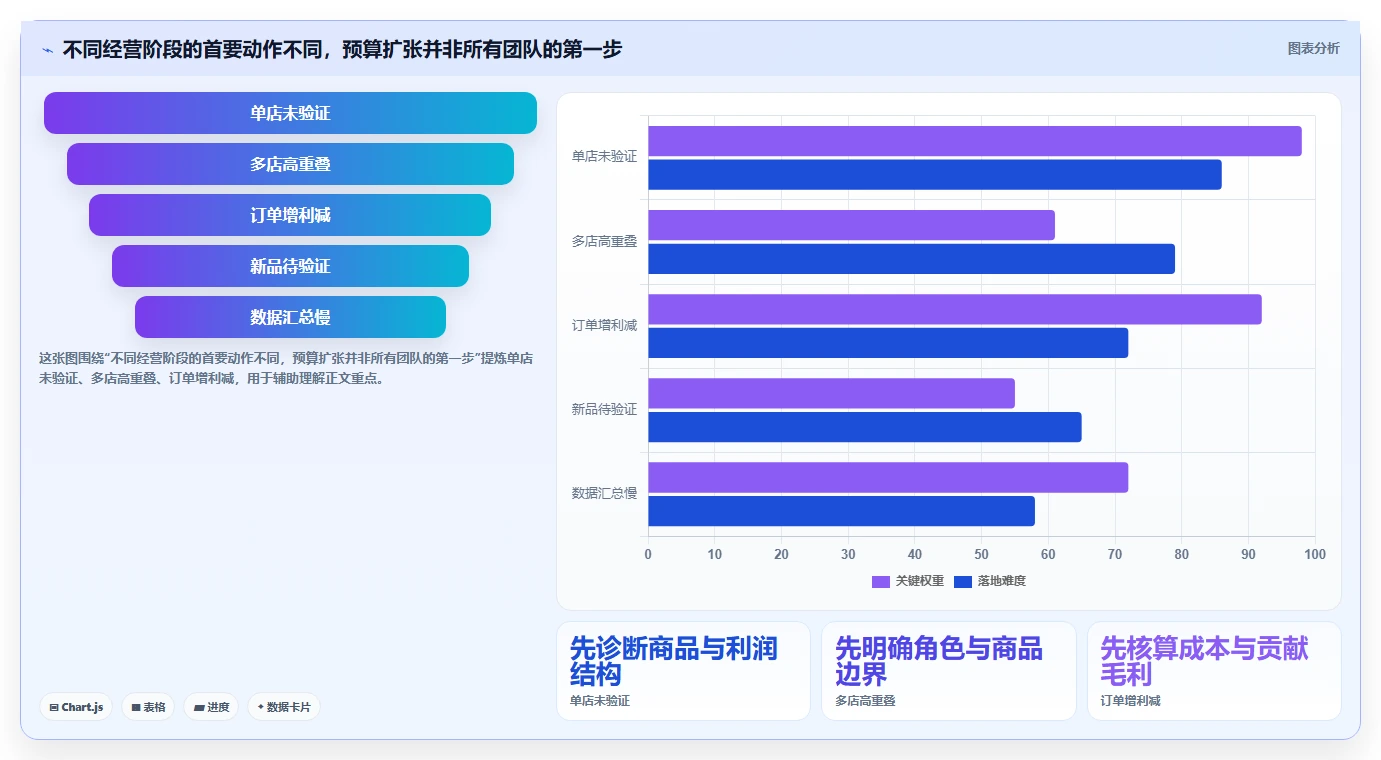Click the purple 单店未验证 关键权重 bar
1381x760 pixels.
[x=975, y=141]
